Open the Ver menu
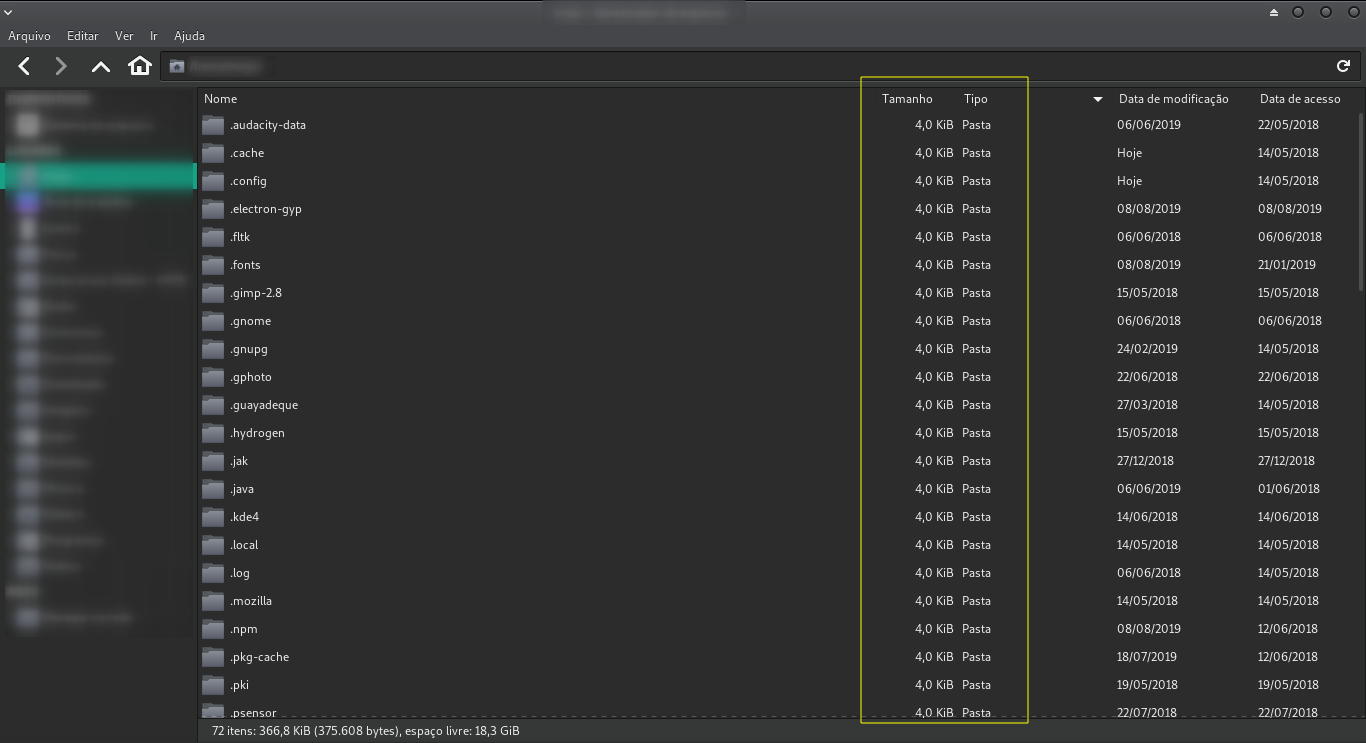 124,36
